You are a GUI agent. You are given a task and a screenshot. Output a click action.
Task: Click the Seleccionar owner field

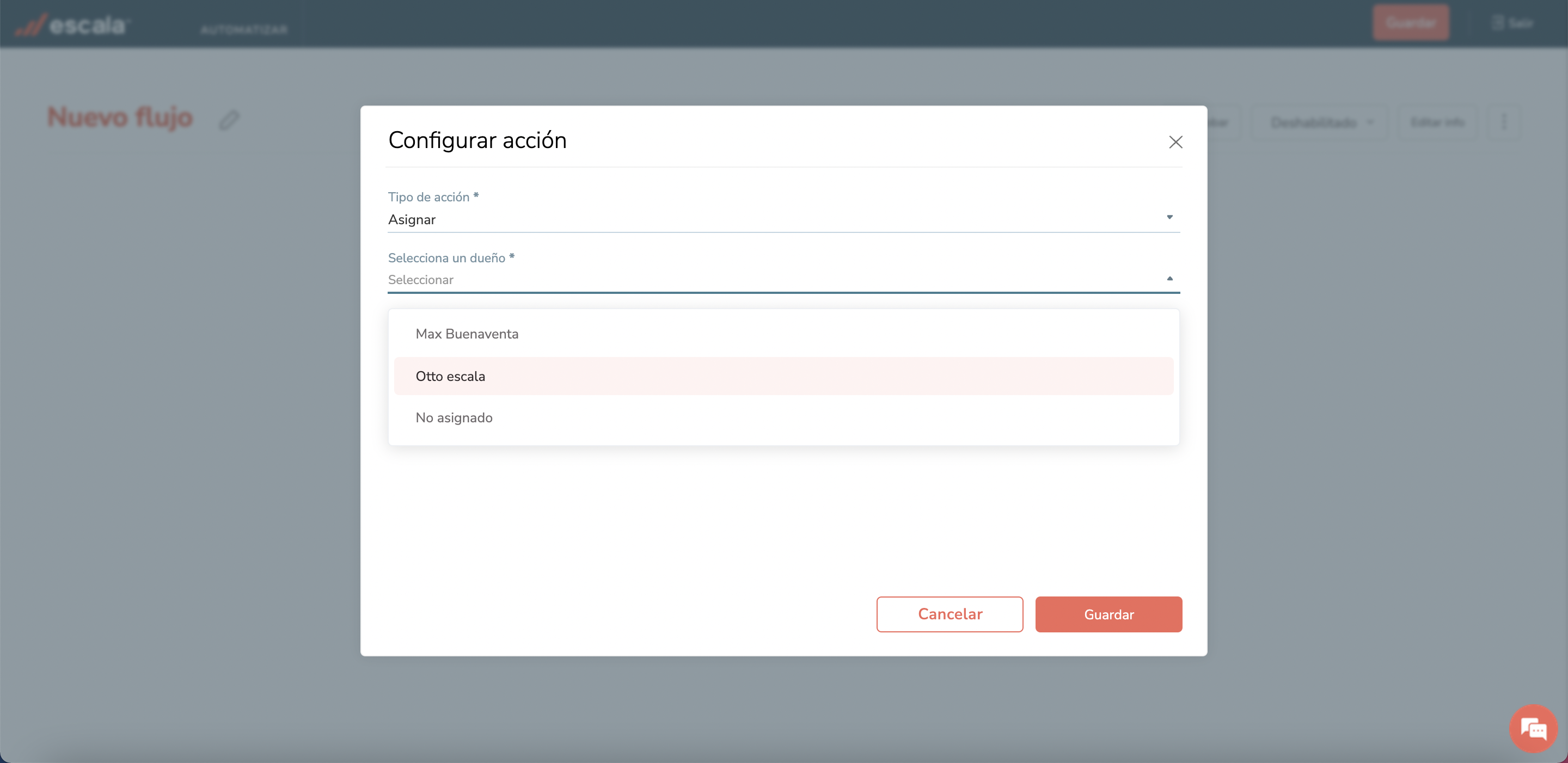point(783,280)
